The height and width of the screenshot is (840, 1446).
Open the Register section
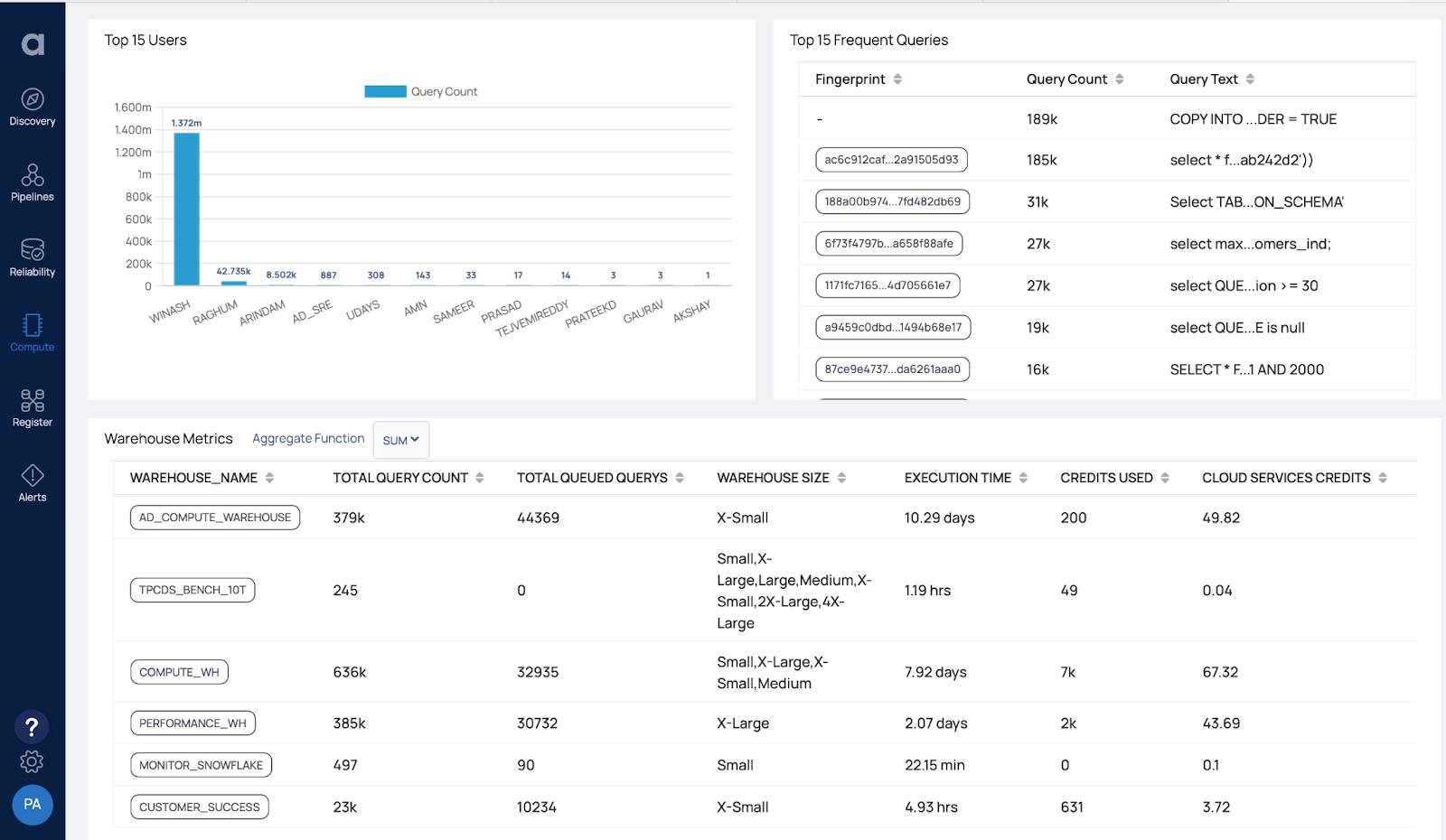pos(32,406)
